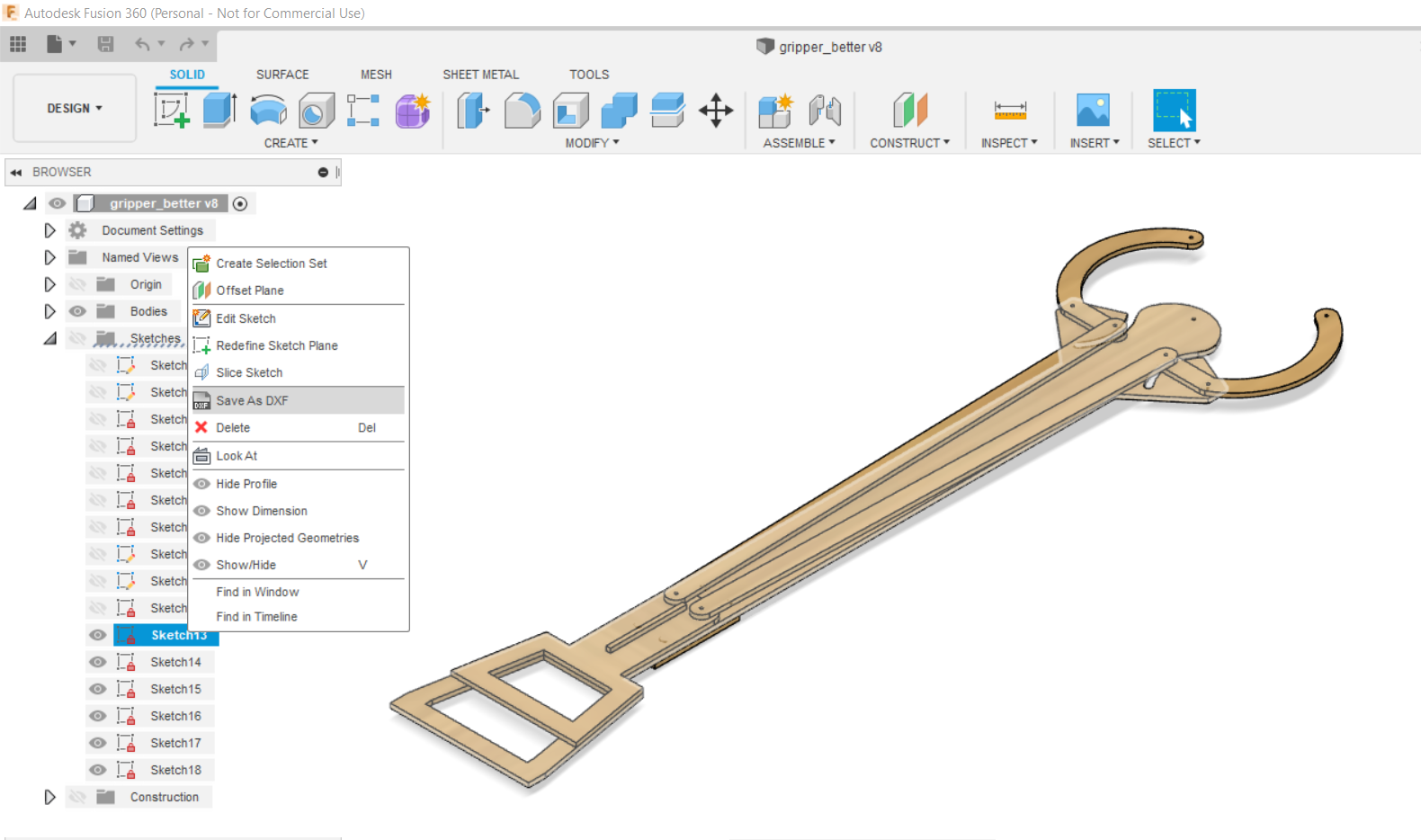Select the Measure tool
Viewport: 1421px width, 840px height.
(1010, 111)
